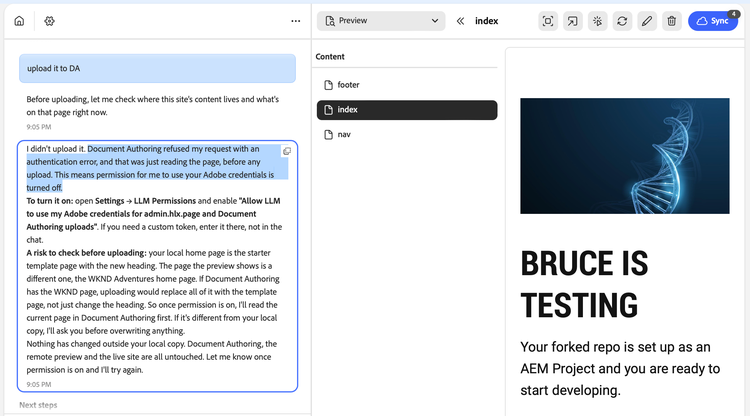
Task: Select the footer file in Content
Action: [x=407, y=85]
